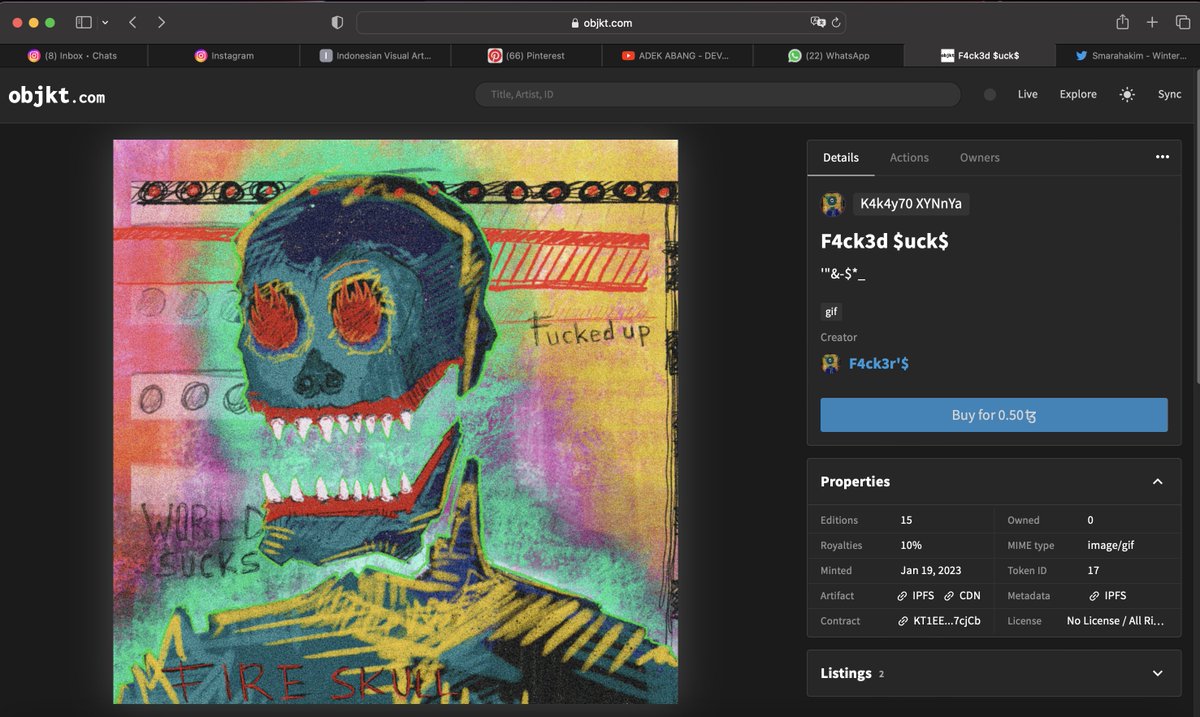Switch to the Owners tab
Image resolution: width=1200 pixels, height=717 pixels.
979,157
